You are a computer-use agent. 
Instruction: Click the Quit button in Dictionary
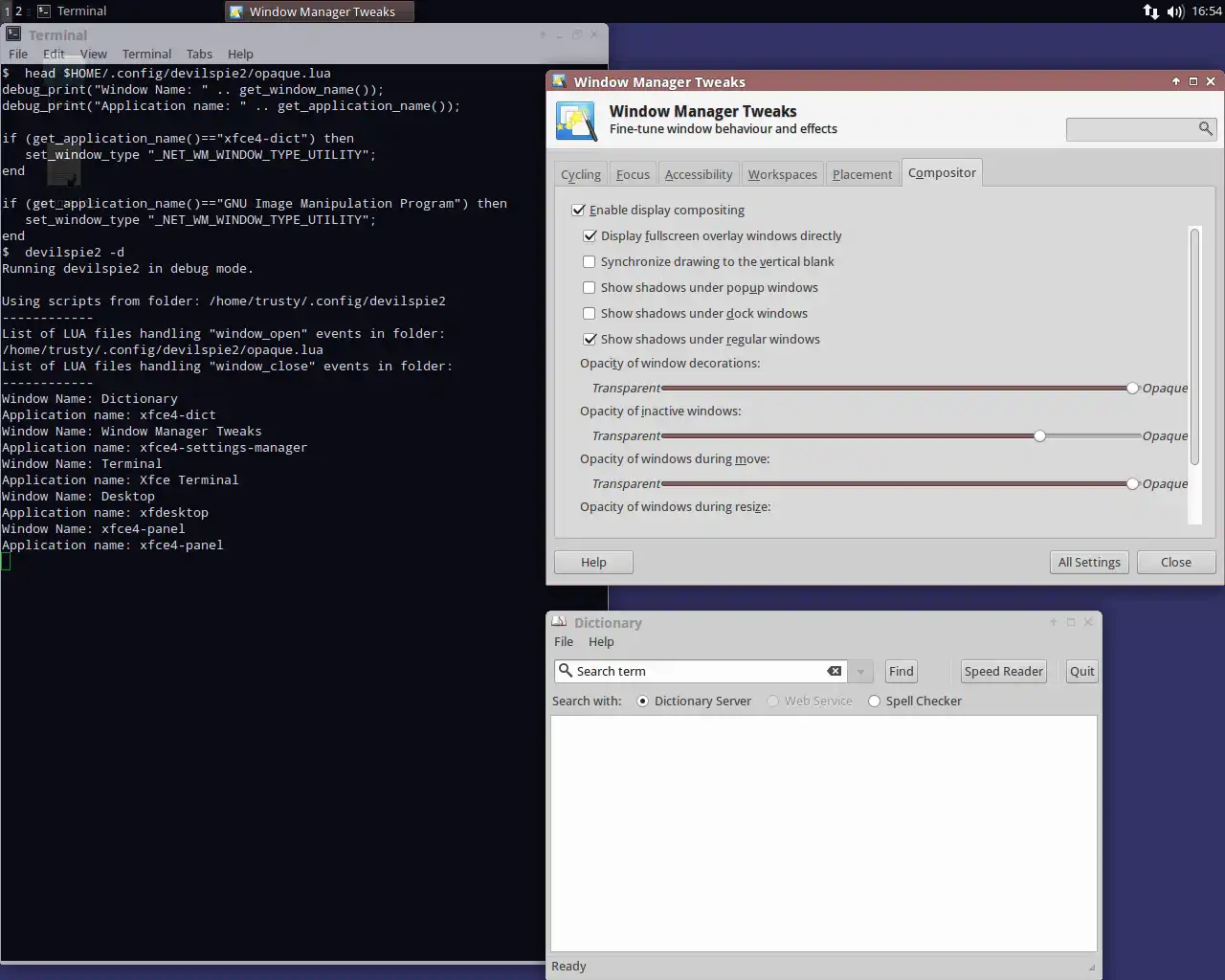pos(1082,671)
